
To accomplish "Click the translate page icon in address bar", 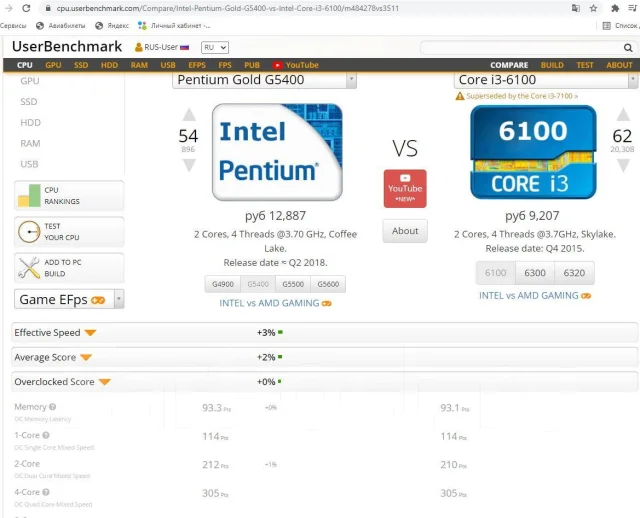I will click(x=576, y=8).
